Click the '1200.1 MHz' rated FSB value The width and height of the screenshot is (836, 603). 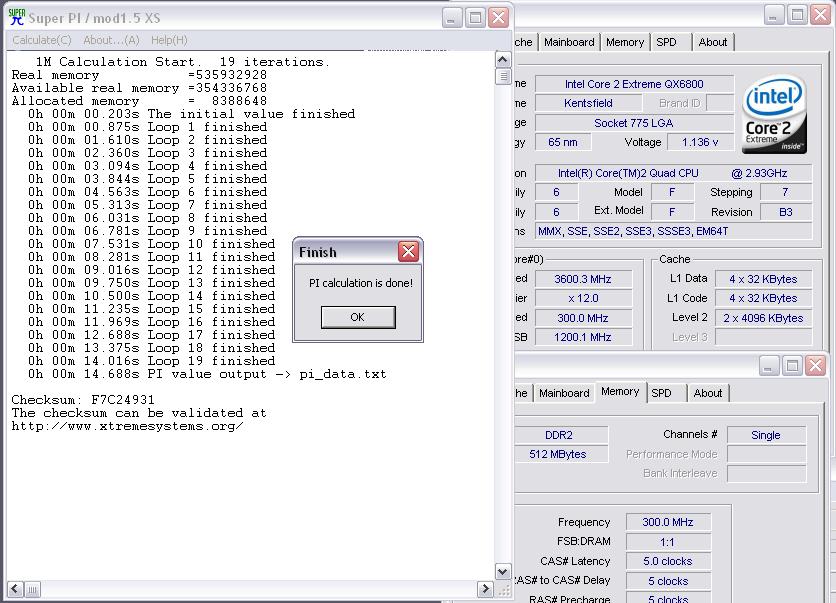coord(583,337)
